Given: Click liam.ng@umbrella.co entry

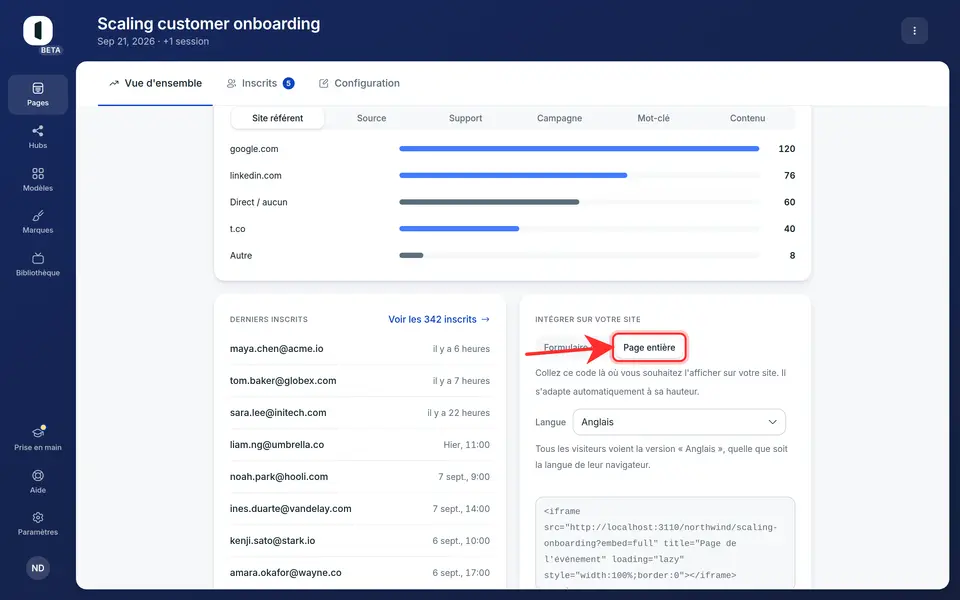Looking at the screenshot, I should (277, 444).
